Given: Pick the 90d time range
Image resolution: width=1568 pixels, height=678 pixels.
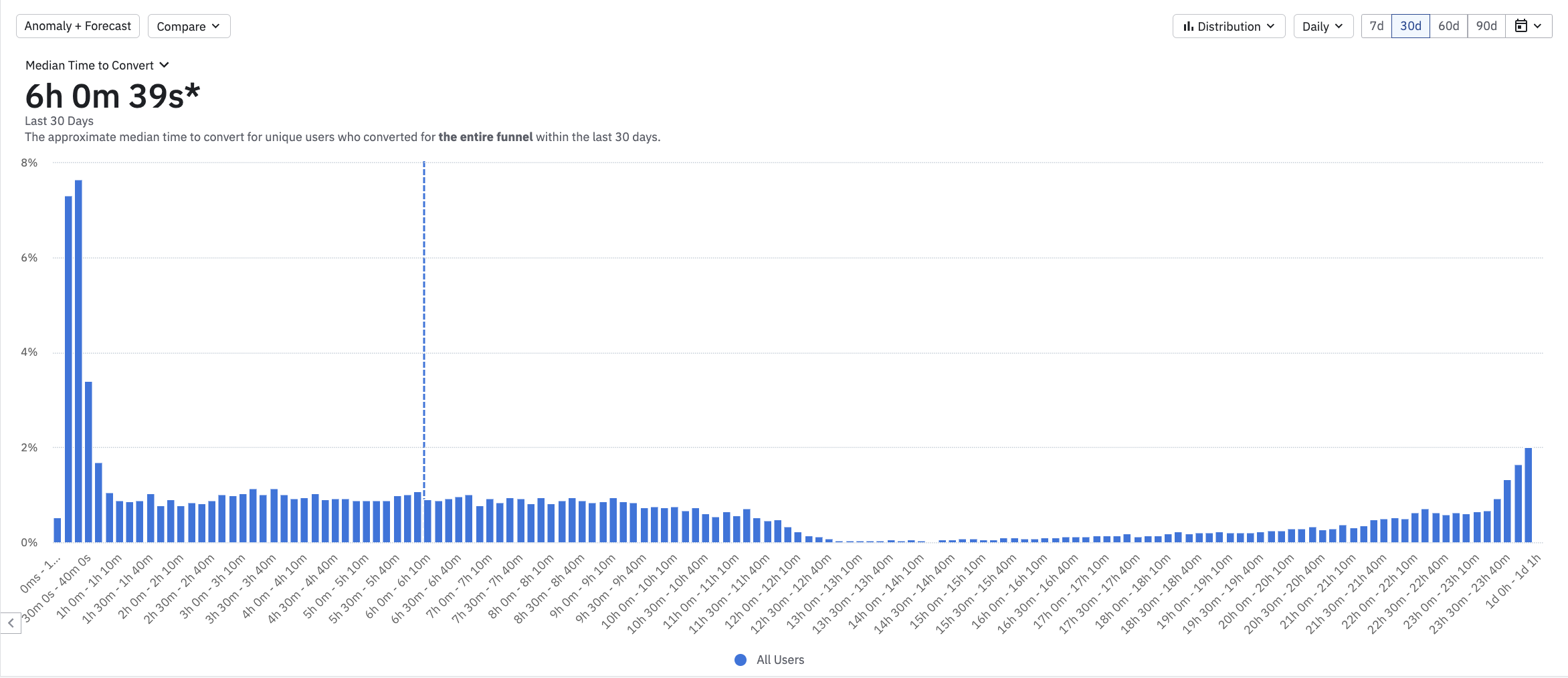Looking at the screenshot, I should [x=1486, y=26].
